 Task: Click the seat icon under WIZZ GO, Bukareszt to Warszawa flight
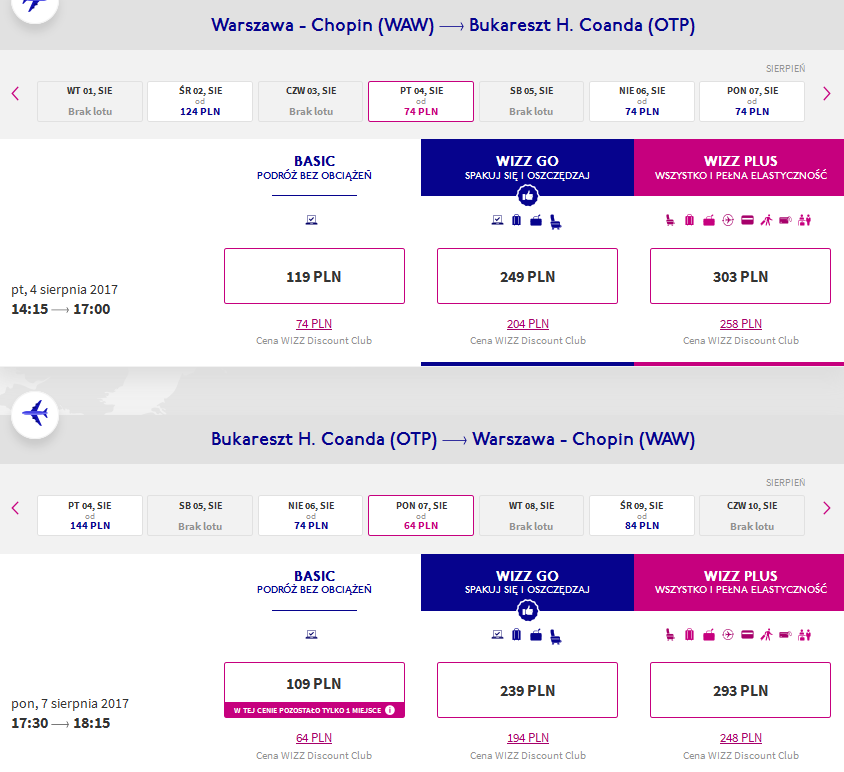tap(555, 636)
